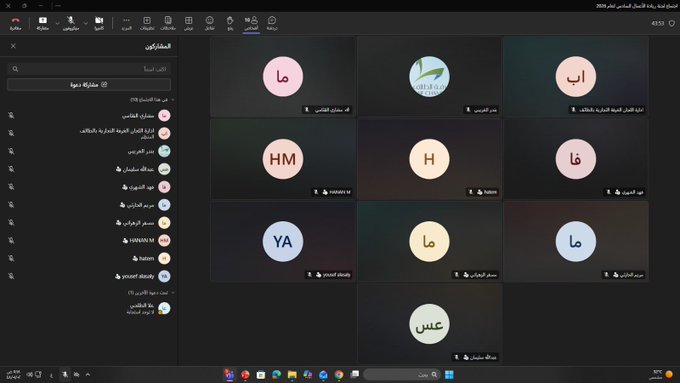Leave the meeting with the red hang-up button
This screenshot has width=680, height=383.
16,23
